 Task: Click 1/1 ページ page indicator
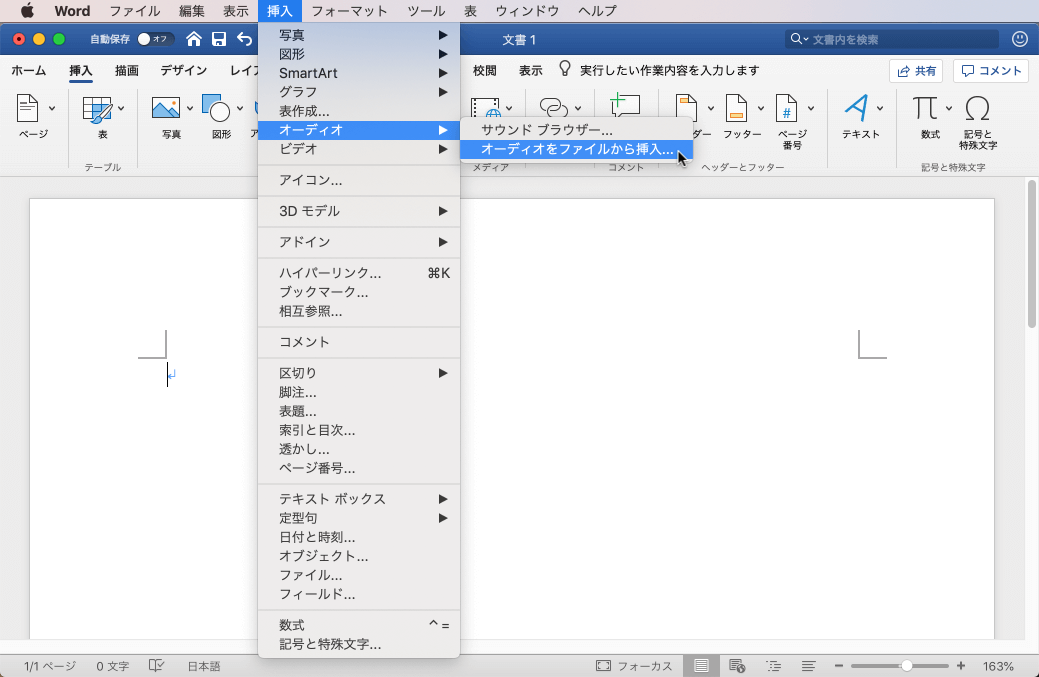point(50,666)
